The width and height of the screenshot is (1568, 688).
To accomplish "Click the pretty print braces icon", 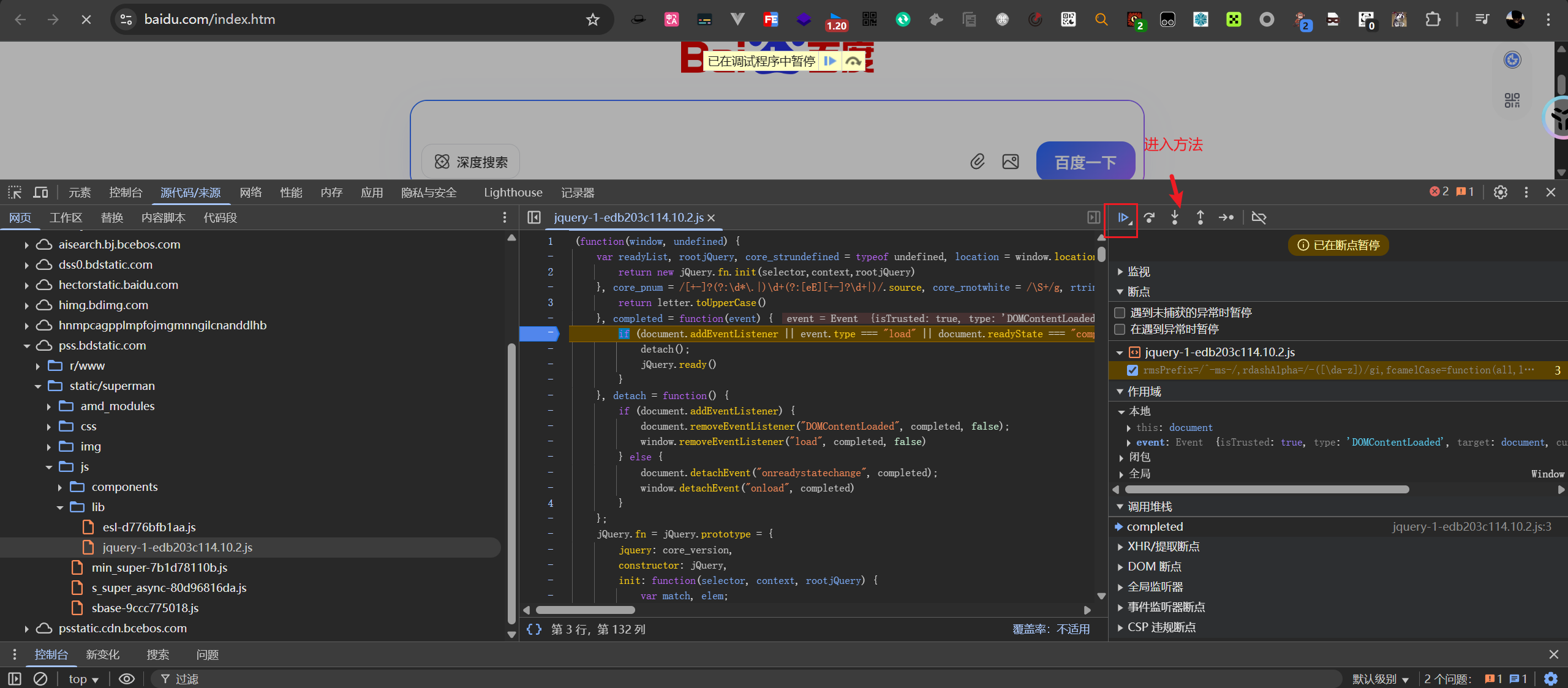I will click(x=534, y=629).
